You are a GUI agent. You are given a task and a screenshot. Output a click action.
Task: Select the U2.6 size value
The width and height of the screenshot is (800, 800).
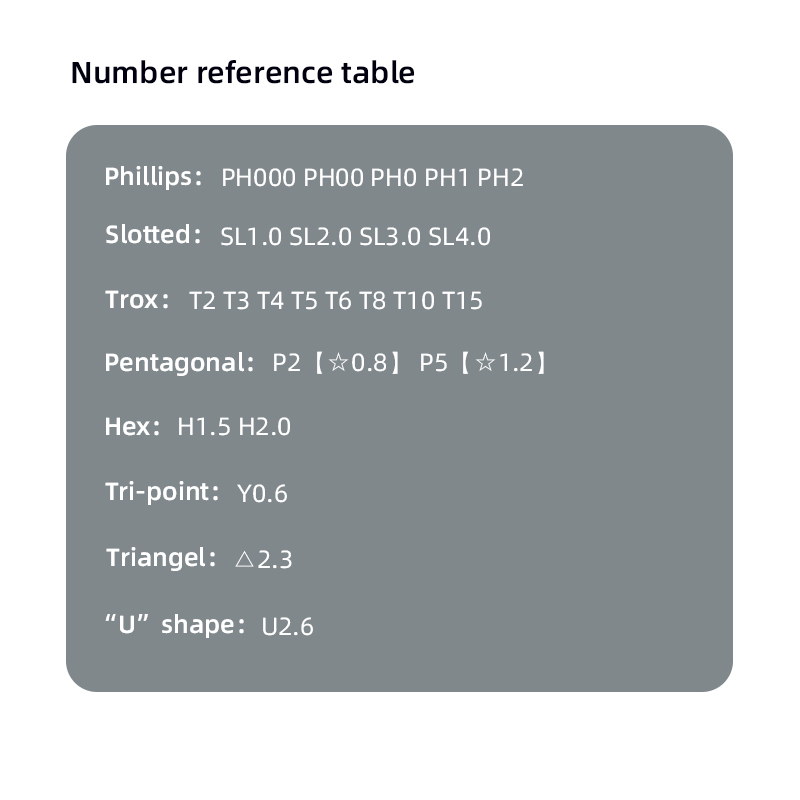pyautogui.click(x=288, y=626)
